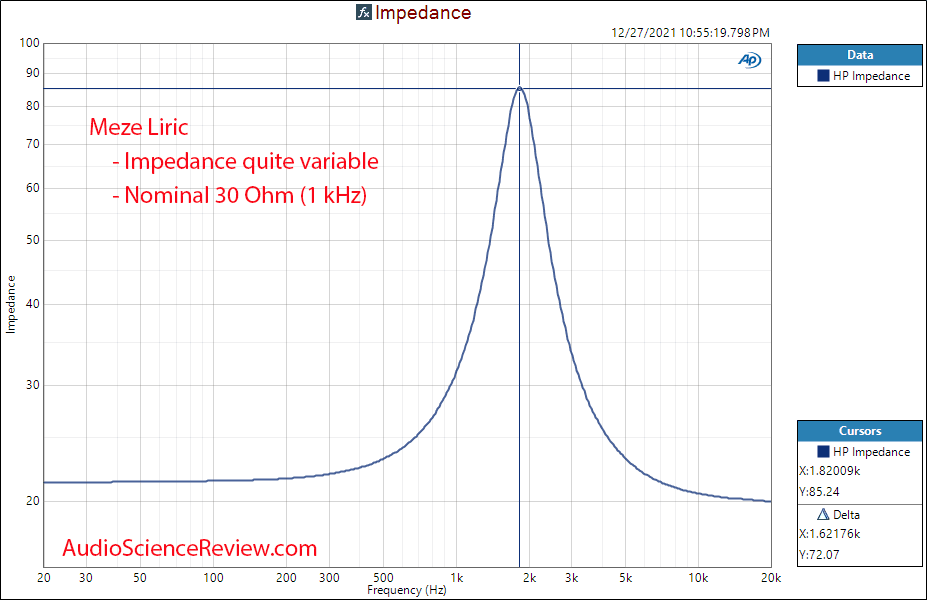Click the "500" label on the frequency axis
This screenshot has width=927, height=600.
[383, 578]
